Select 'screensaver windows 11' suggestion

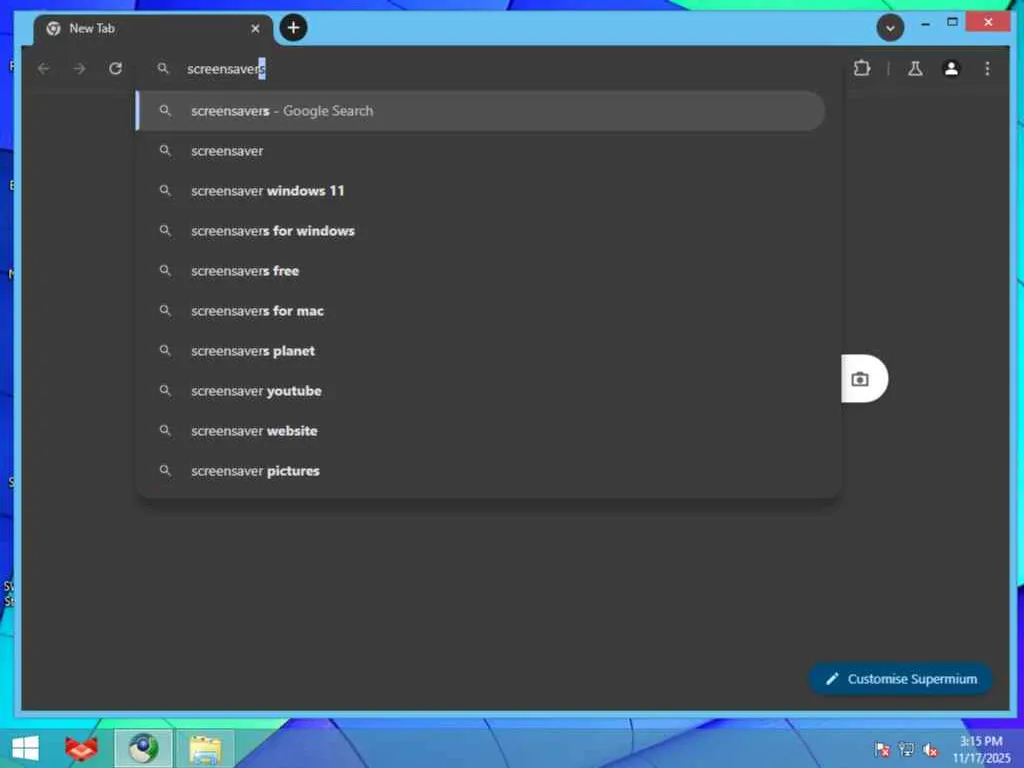click(x=482, y=191)
